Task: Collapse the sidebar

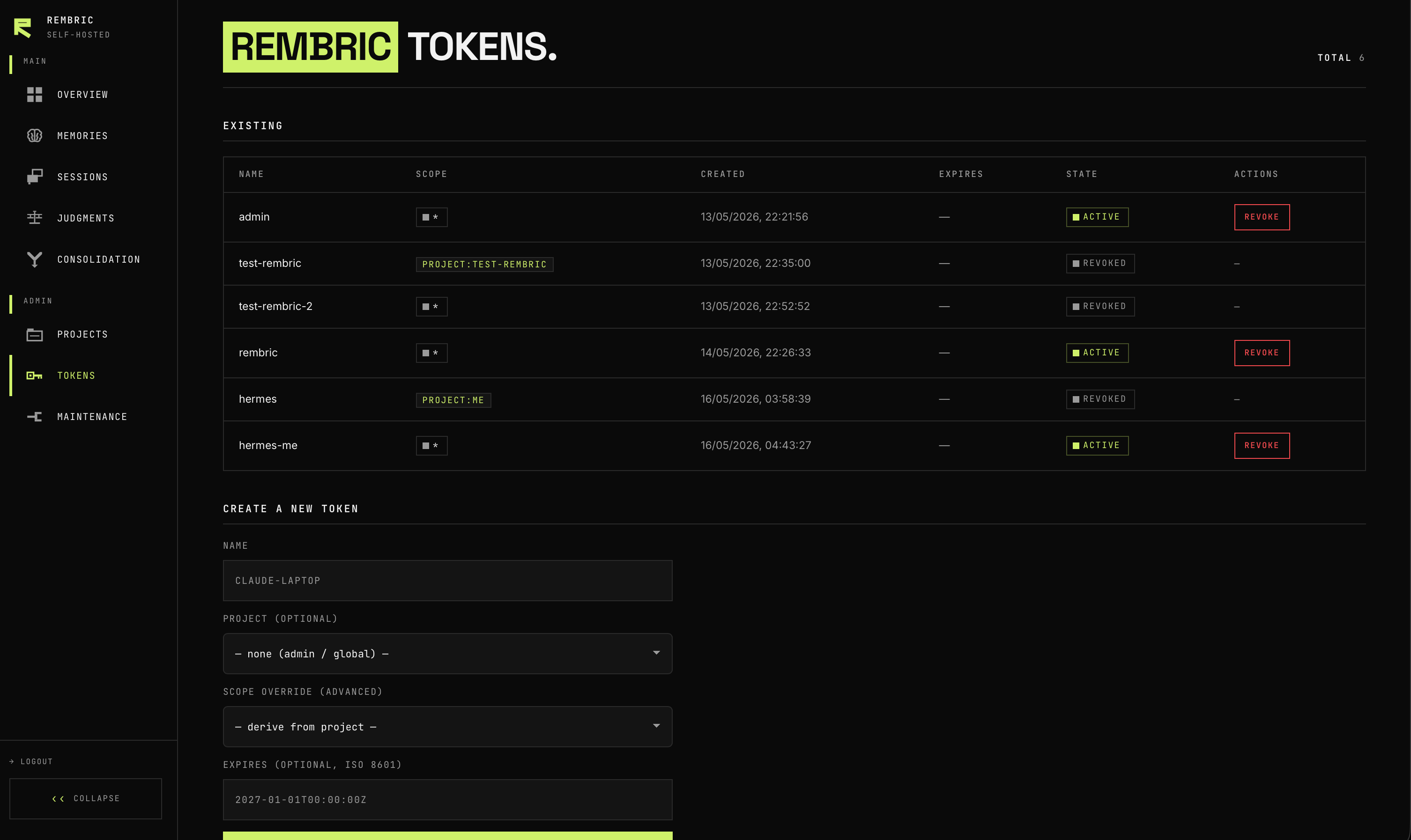Action: pyautogui.click(x=86, y=798)
